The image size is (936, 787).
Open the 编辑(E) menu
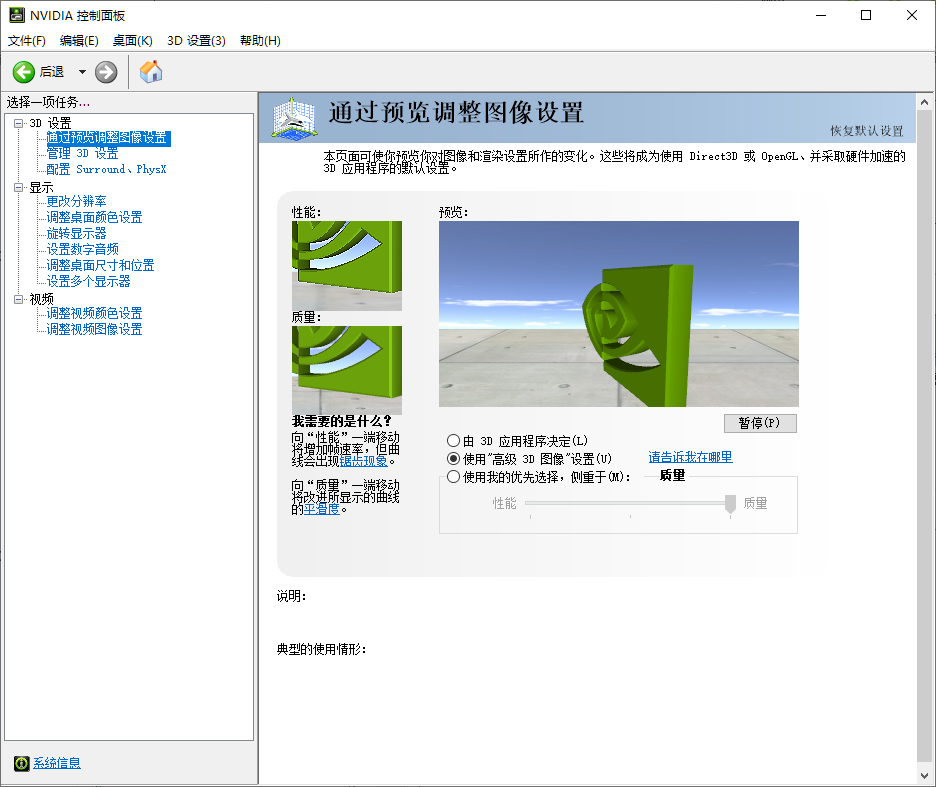click(x=79, y=41)
